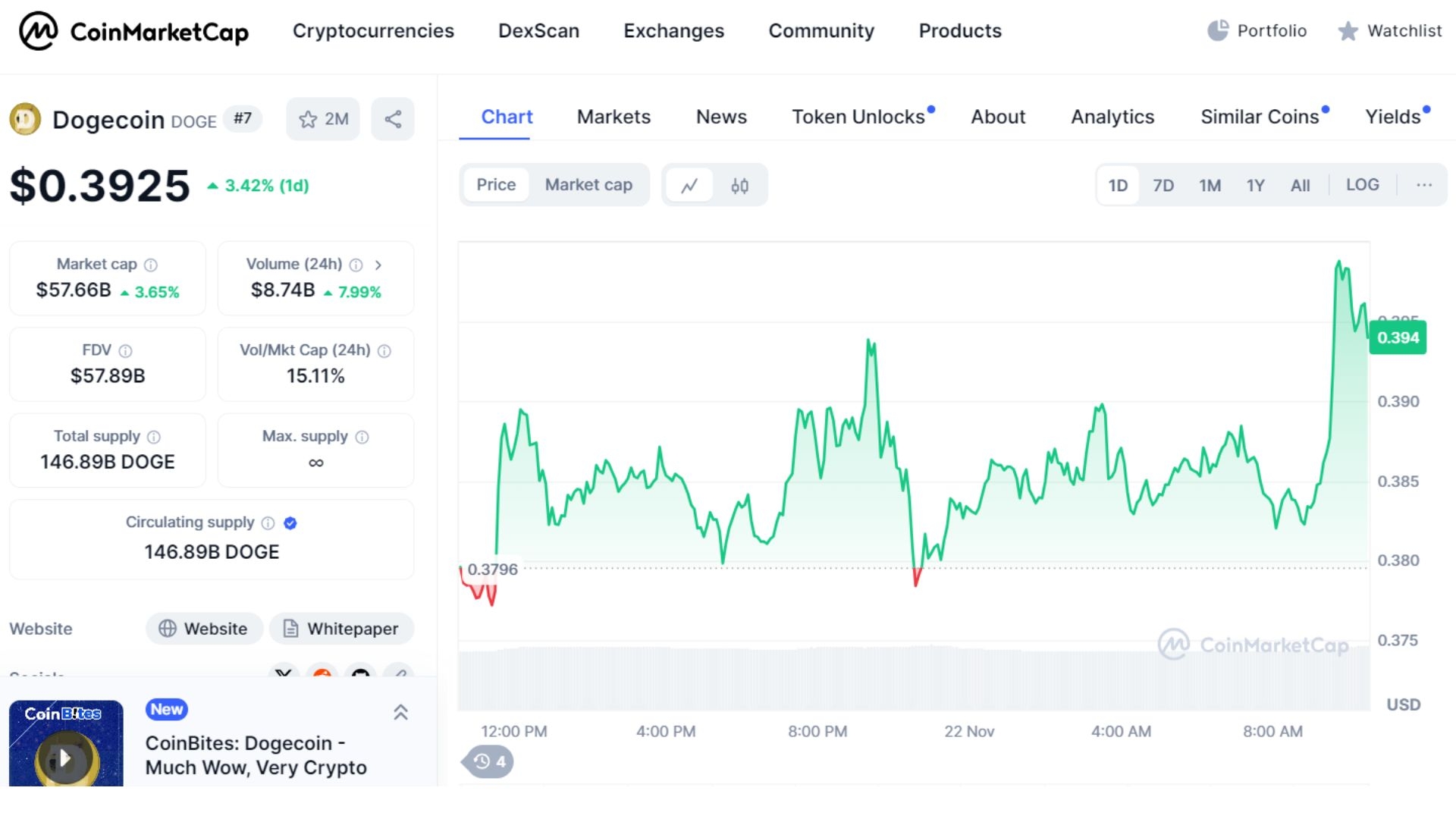Expand Volume 24h details chevron
This screenshot has width=1456, height=819.
378,265
